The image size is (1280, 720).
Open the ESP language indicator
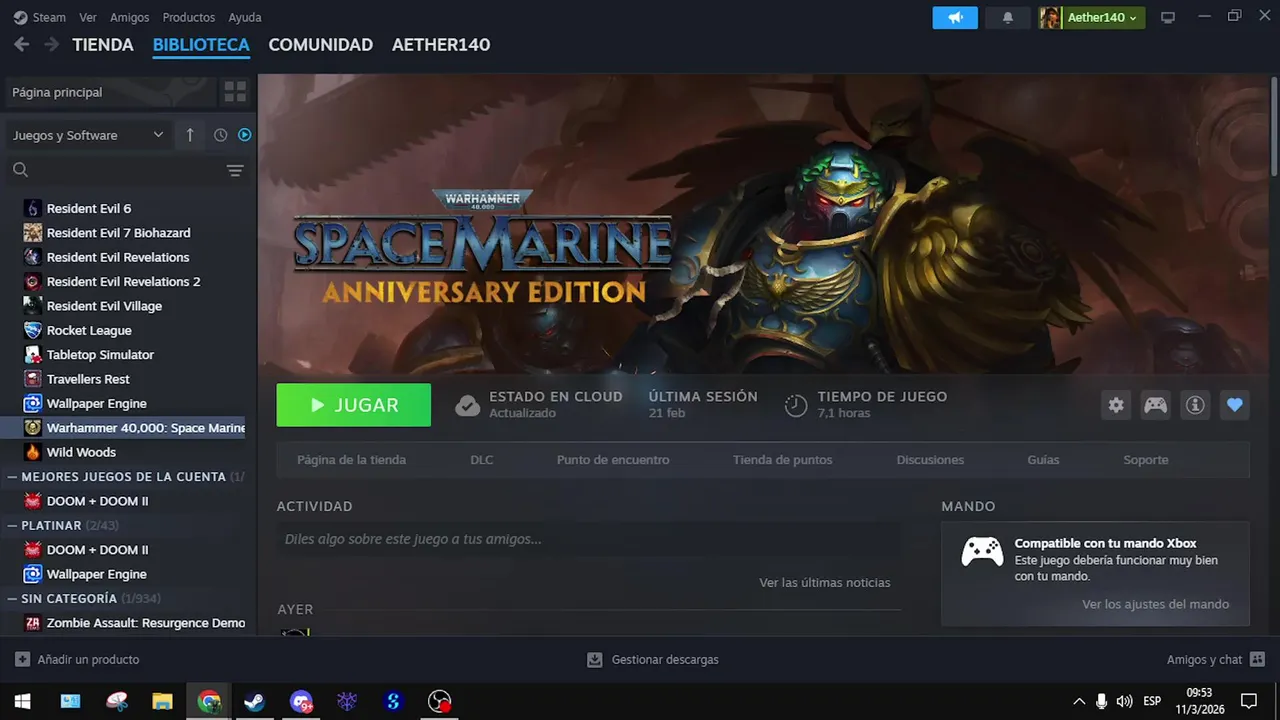1152,701
